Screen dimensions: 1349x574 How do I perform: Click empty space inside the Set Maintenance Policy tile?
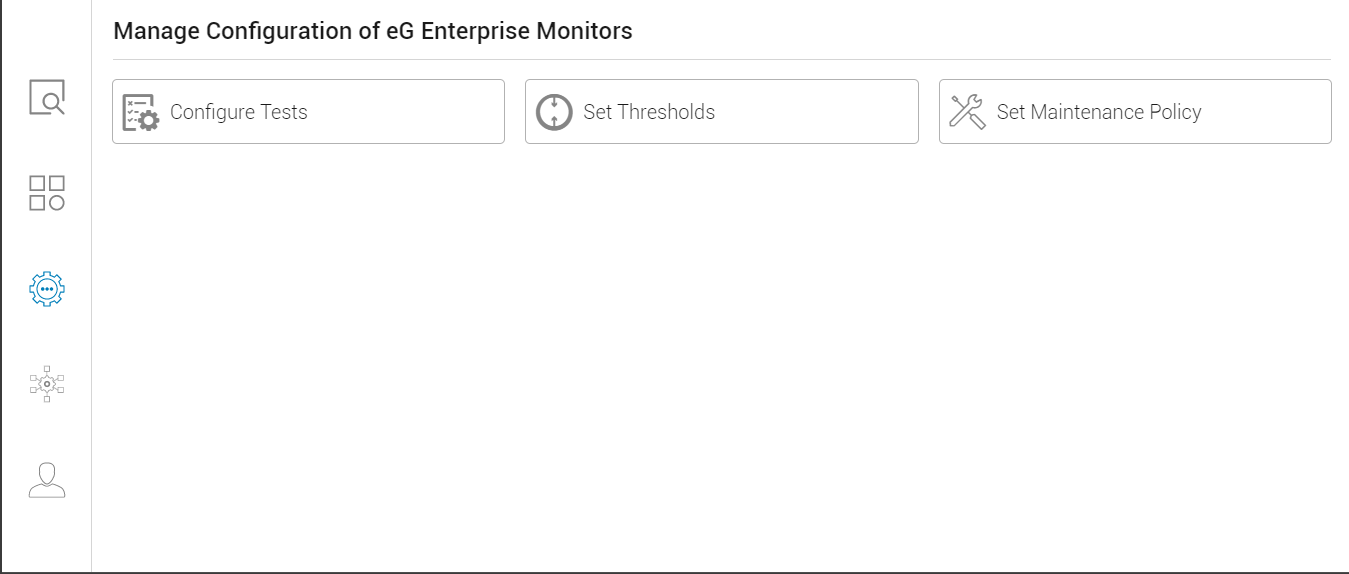click(1270, 112)
